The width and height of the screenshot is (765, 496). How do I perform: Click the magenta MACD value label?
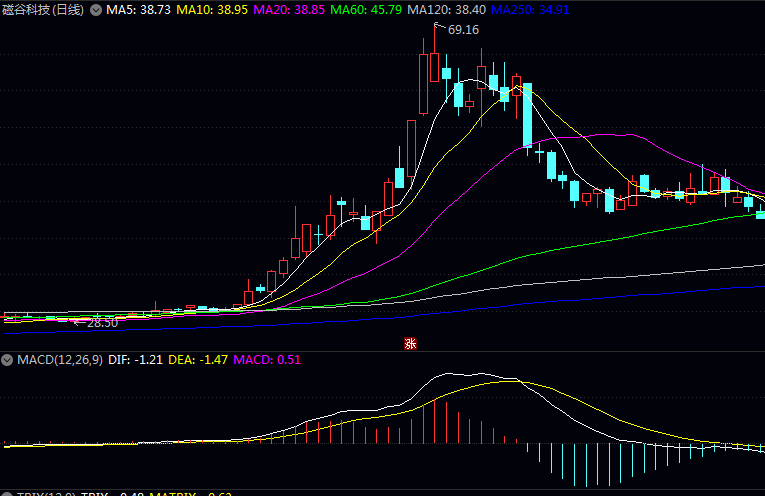265,359
